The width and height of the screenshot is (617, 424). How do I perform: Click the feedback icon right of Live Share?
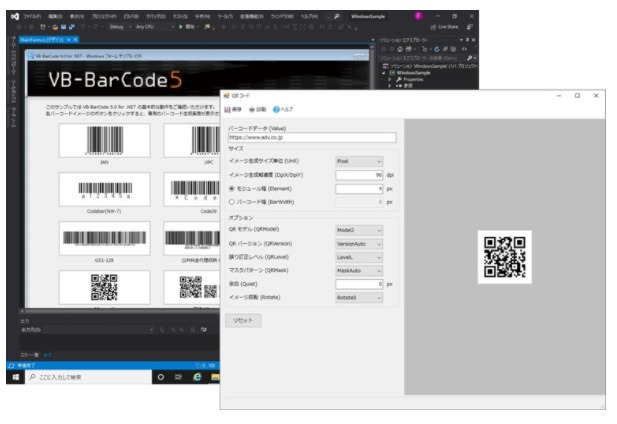coord(469,27)
